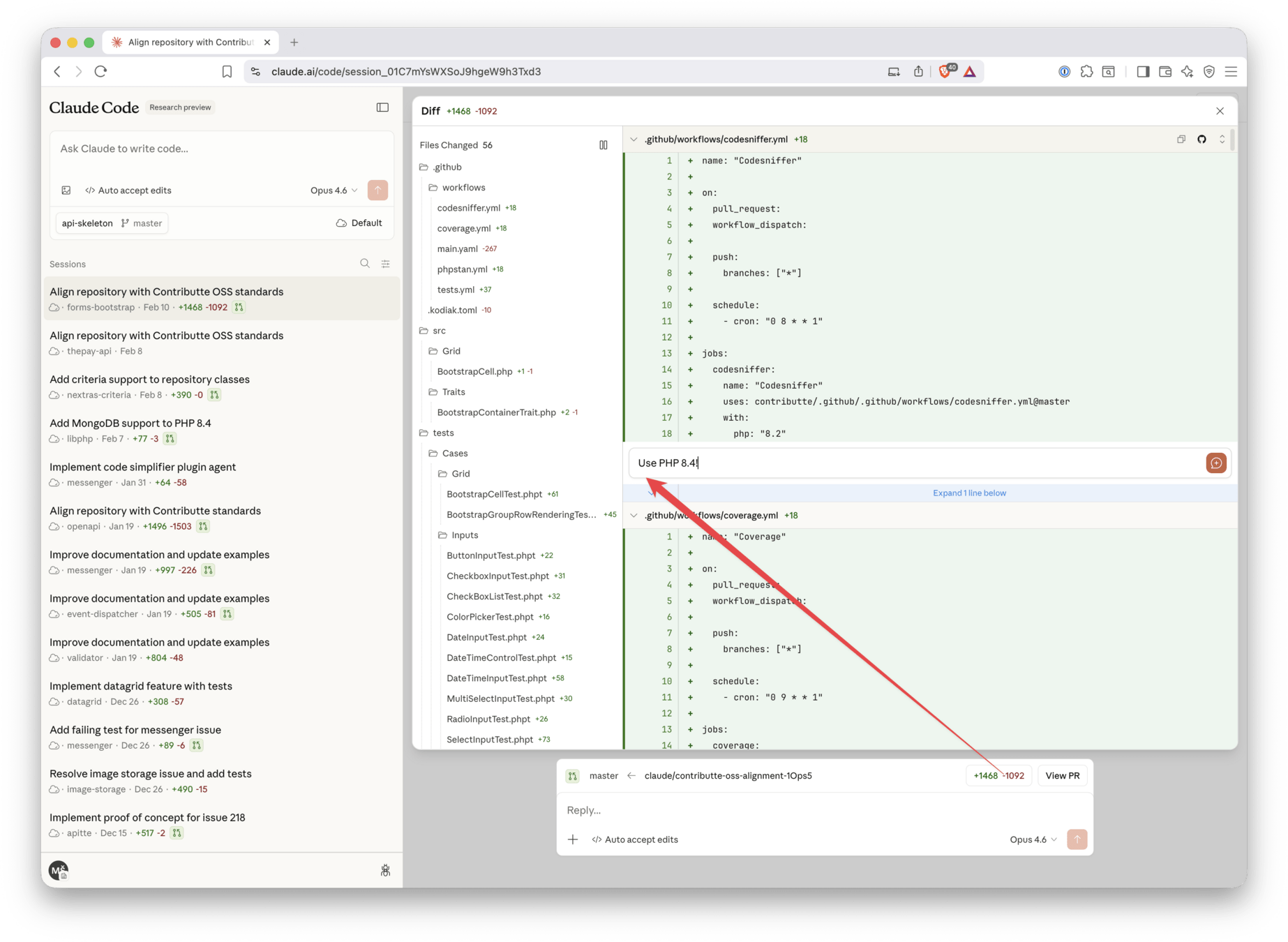
Task: Click the bug report icon at sidebar bottom
Action: (x=385, y=870)
